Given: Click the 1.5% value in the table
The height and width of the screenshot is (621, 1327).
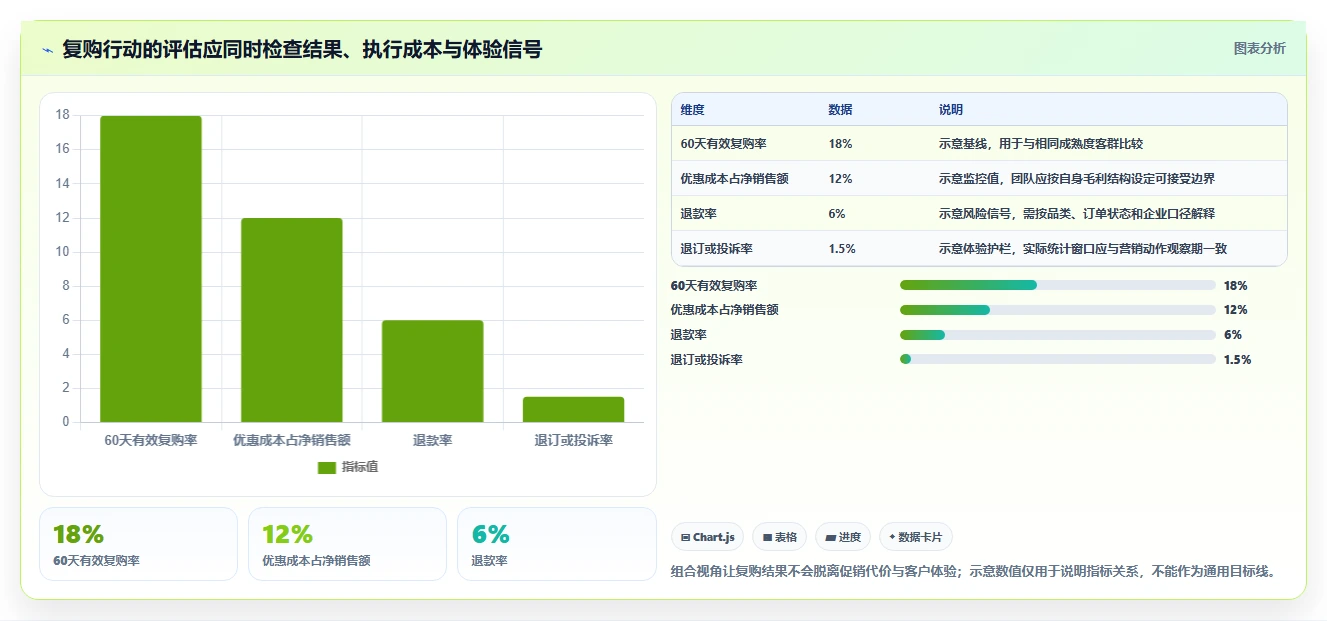Looking at the screenshot, I should click(x=842, y=249).
